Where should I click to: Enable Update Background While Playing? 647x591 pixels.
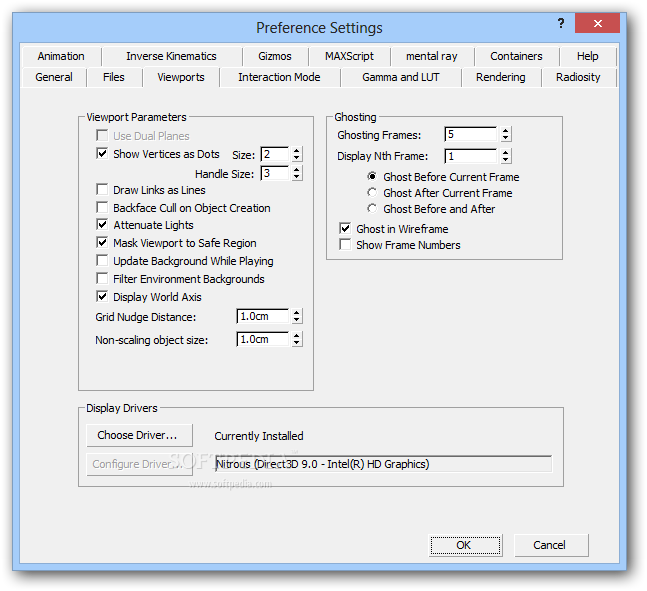[x=102, y=260]
